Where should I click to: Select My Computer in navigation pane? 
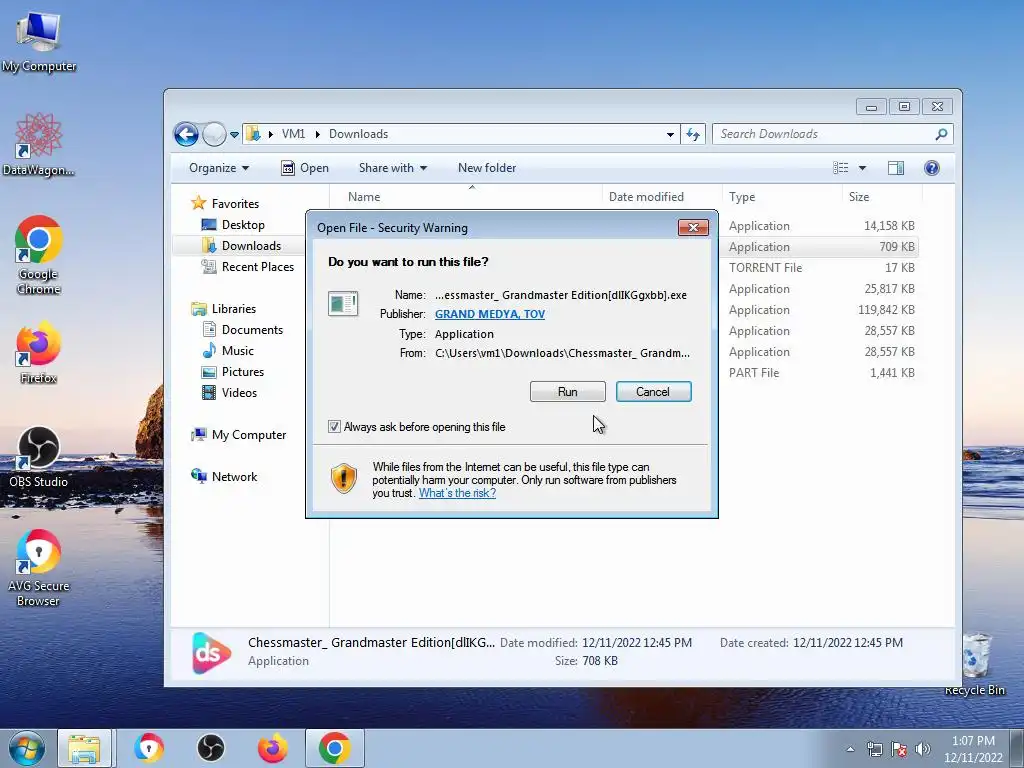(x=249, y=435)
